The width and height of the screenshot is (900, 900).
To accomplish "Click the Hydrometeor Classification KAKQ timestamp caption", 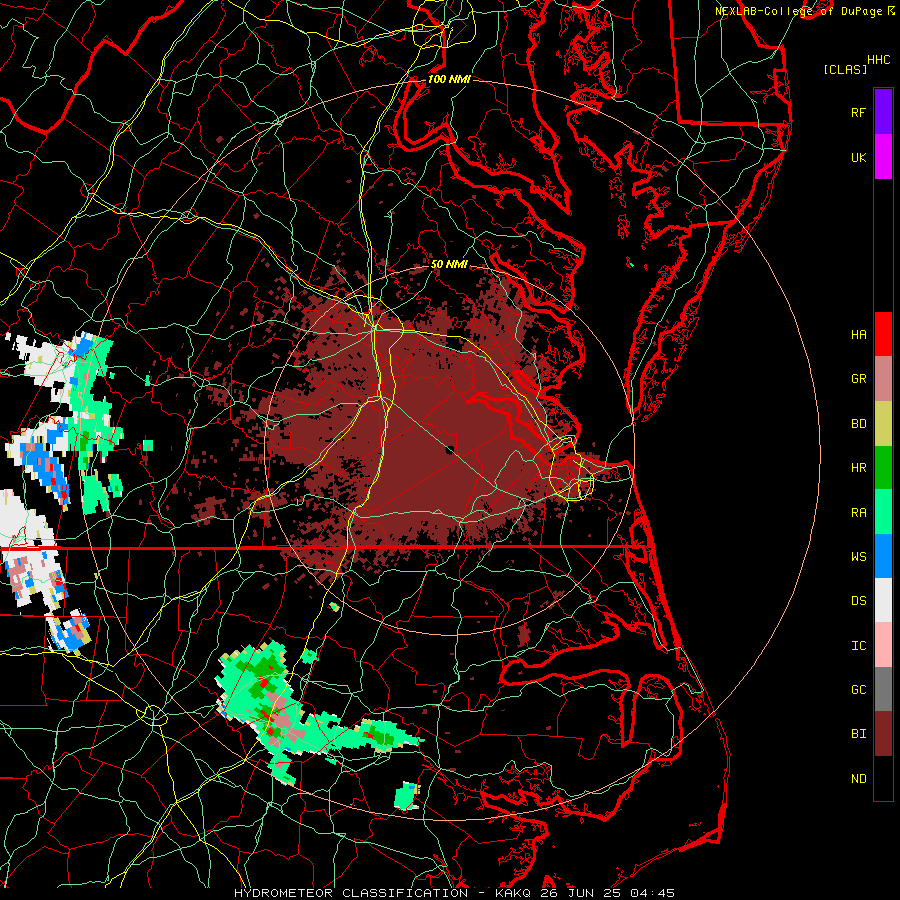I will [x=454, y=893].
